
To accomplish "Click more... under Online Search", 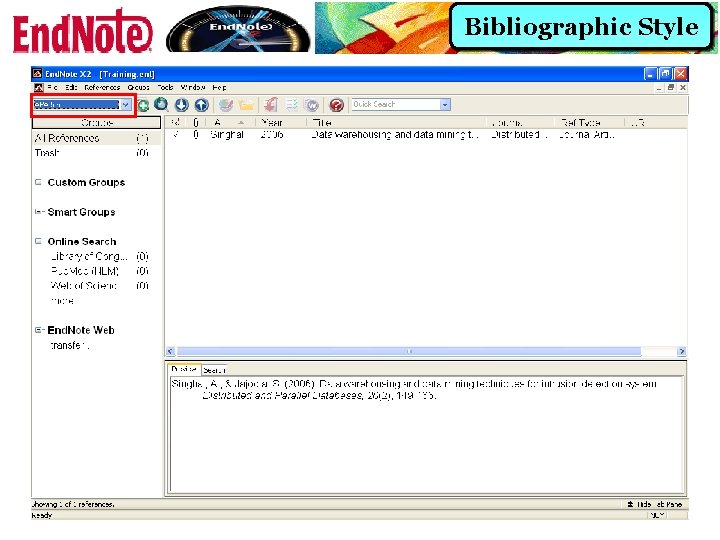I will [62, 301].
